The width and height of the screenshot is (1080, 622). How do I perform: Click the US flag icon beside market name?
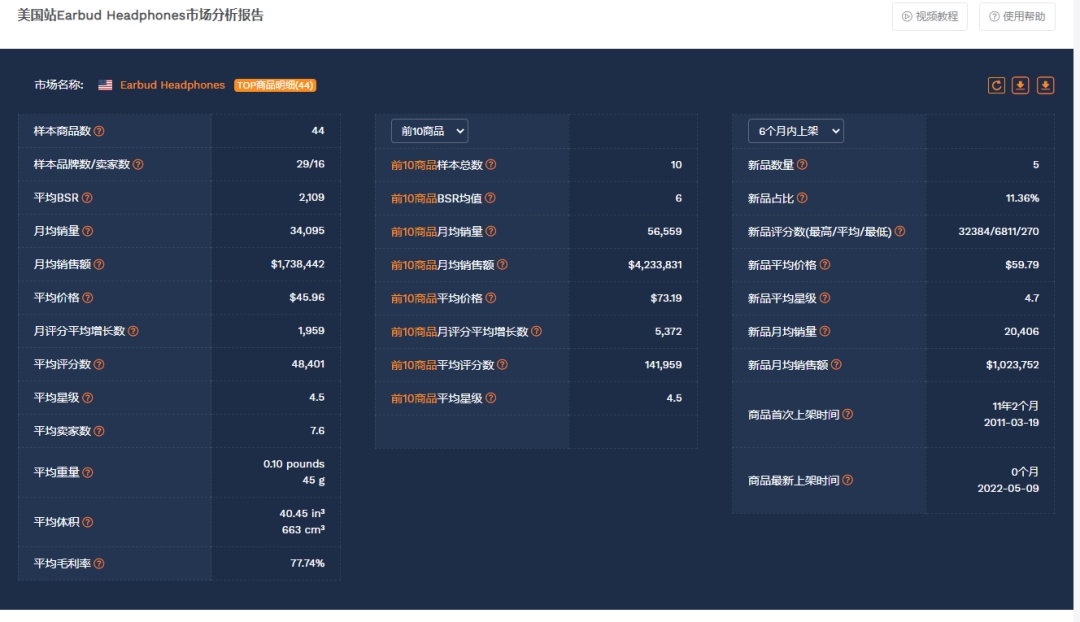(105, 86)
